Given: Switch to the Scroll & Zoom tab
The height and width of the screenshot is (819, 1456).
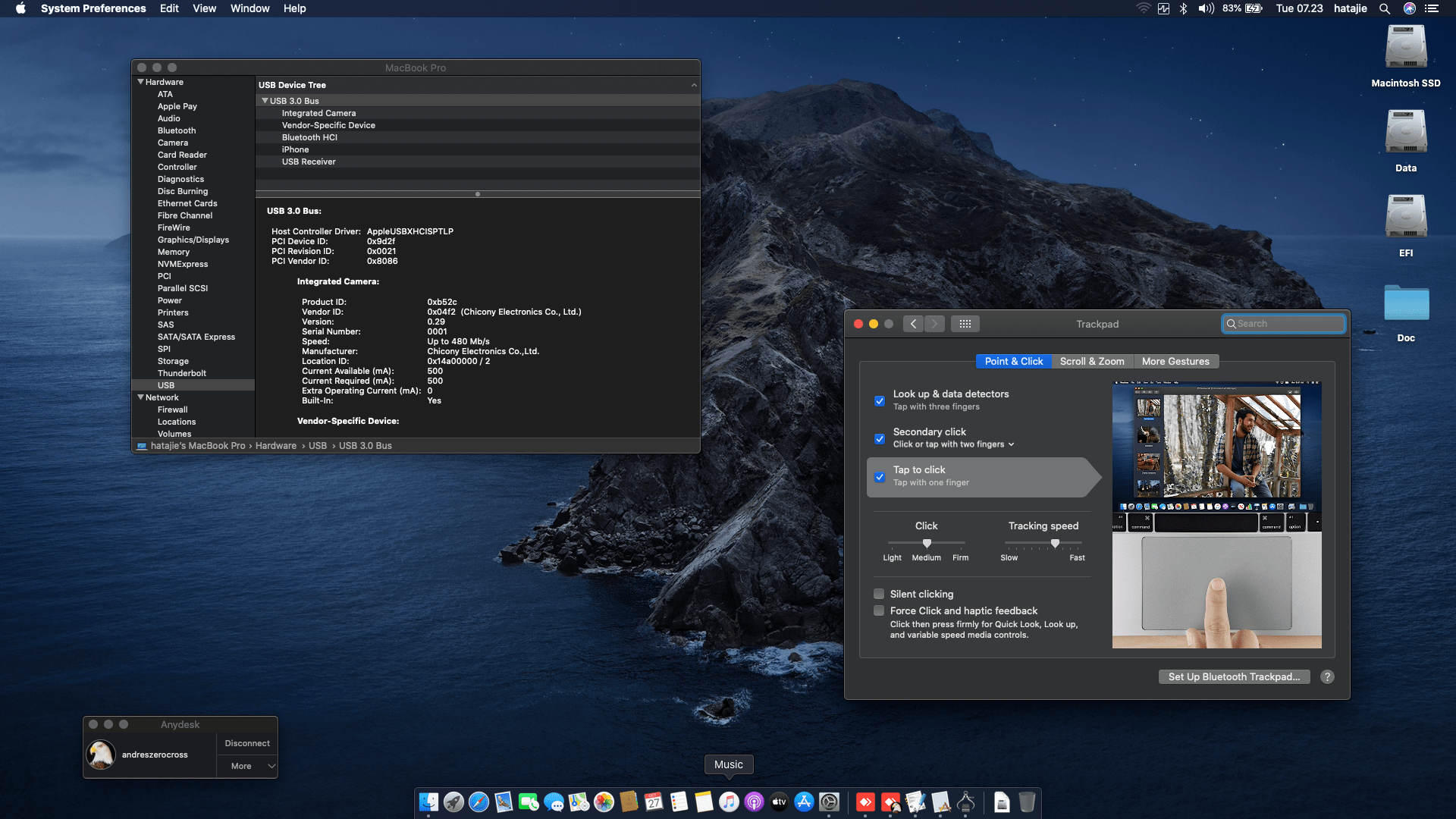Looking at the screenshot, I should (x=1092, y=362).
